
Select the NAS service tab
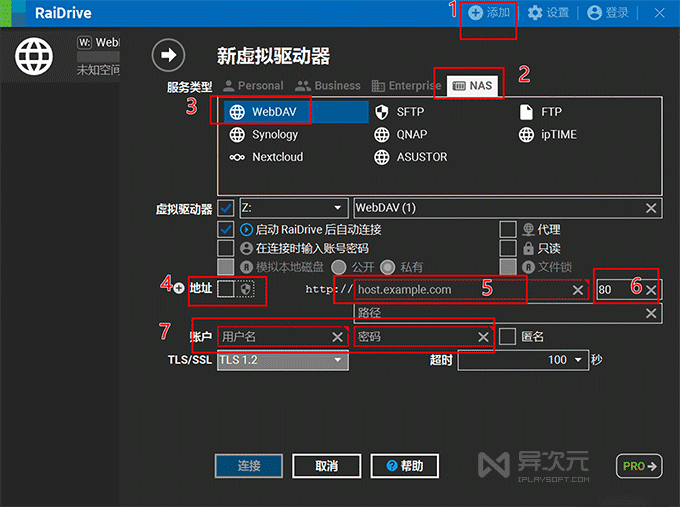click(x=472, y=86)
